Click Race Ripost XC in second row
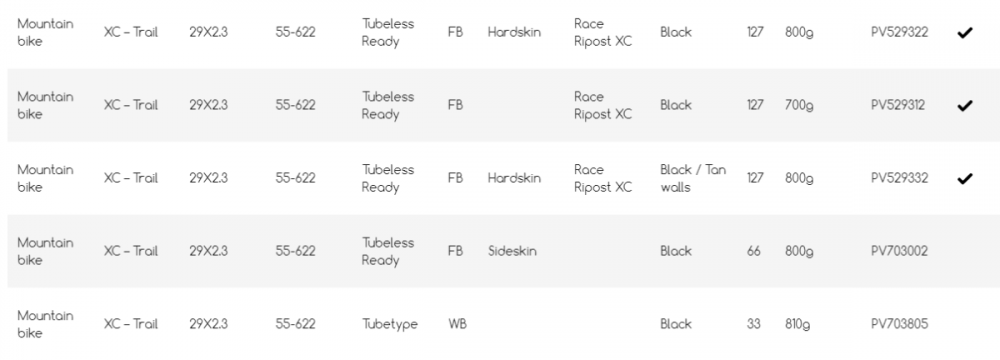The width and height of the screenshot is (1000, 360). coord(603,105)
